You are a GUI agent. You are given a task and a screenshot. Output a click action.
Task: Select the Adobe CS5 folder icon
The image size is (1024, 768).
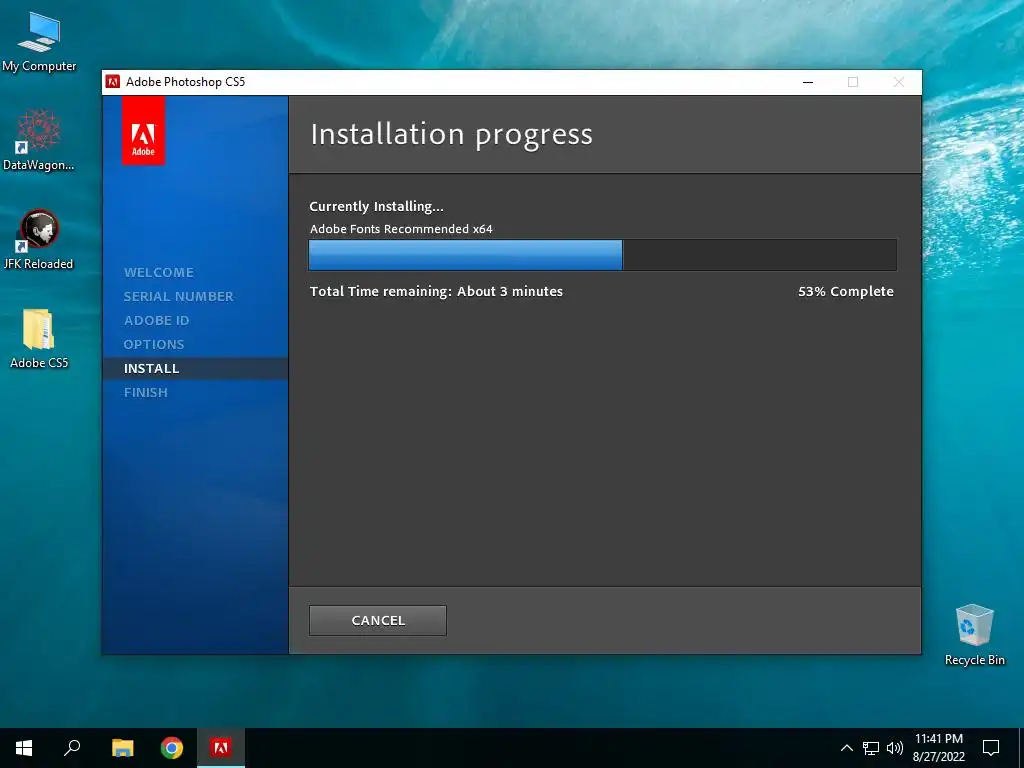click(x=39, y=339)
